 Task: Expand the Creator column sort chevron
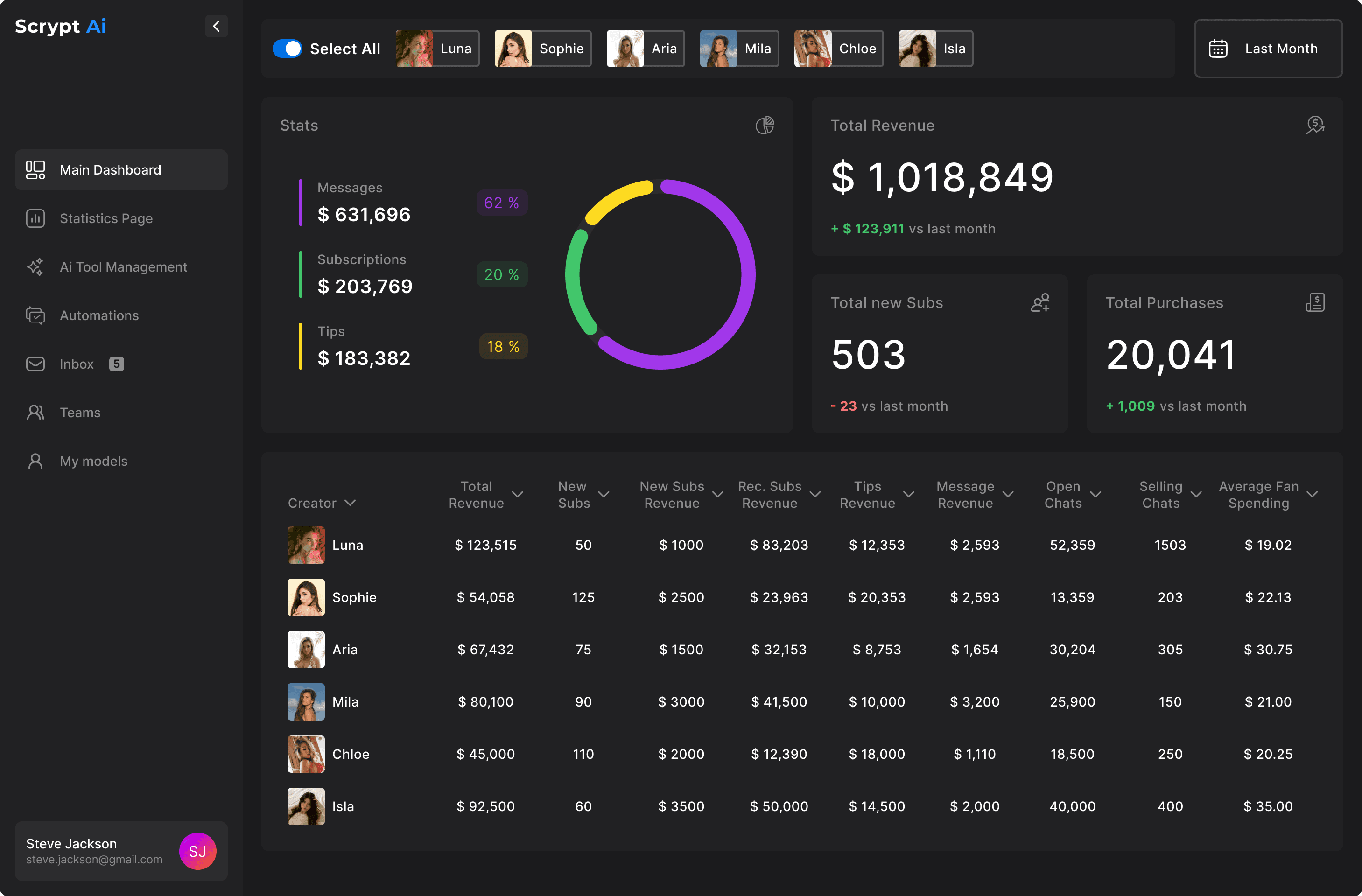[x=350, y=503]
